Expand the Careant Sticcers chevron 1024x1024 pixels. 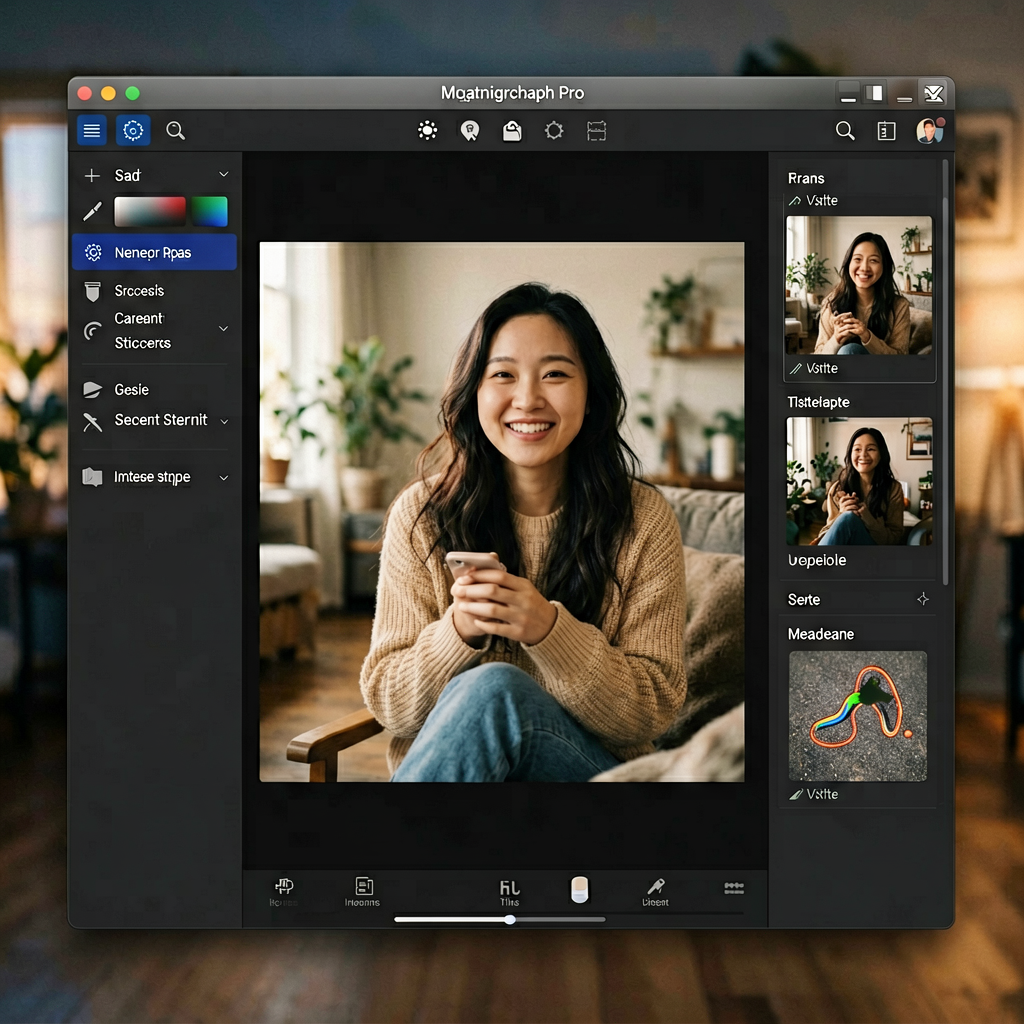point(223,328)
